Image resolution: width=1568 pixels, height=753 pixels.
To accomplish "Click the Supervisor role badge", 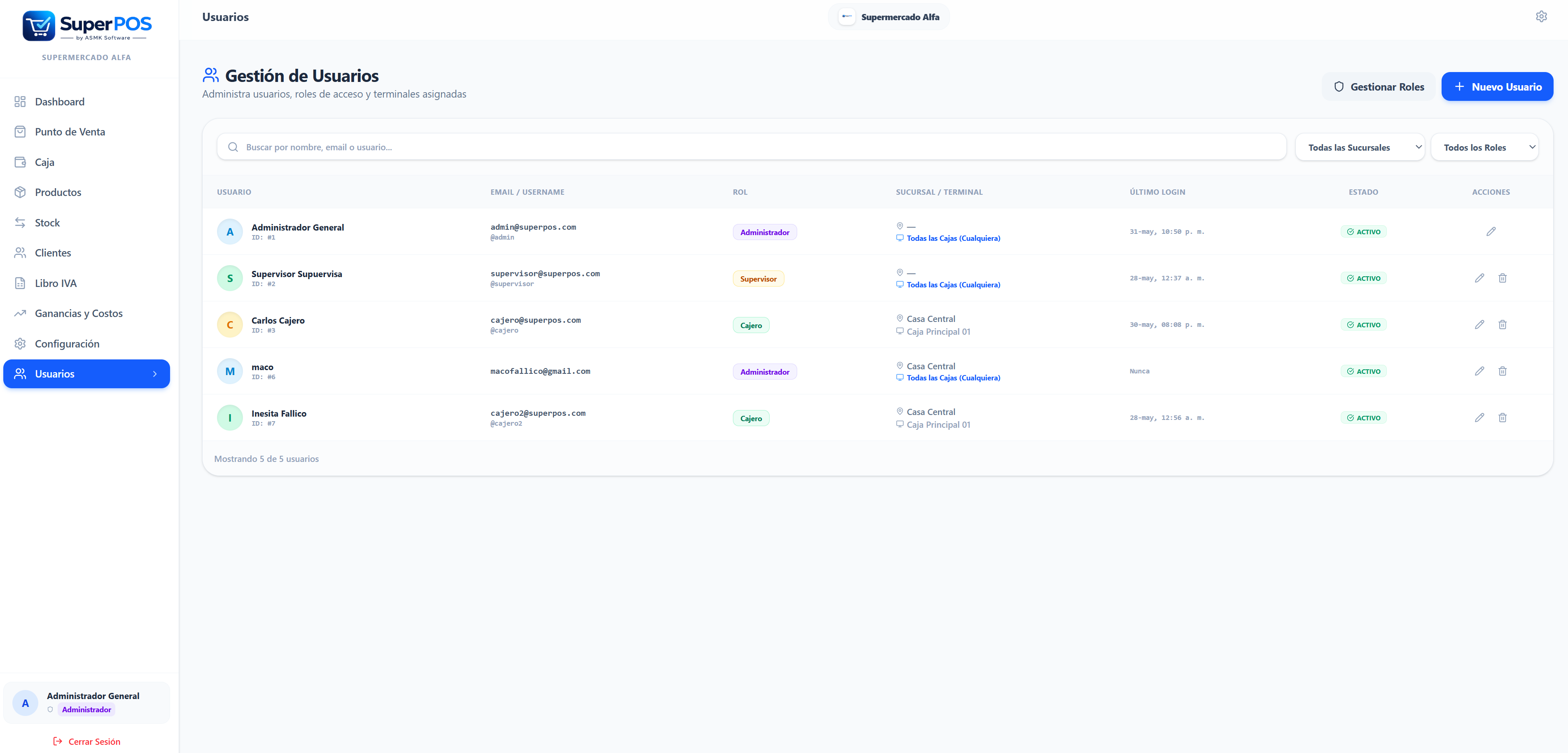I will [758, 279].
